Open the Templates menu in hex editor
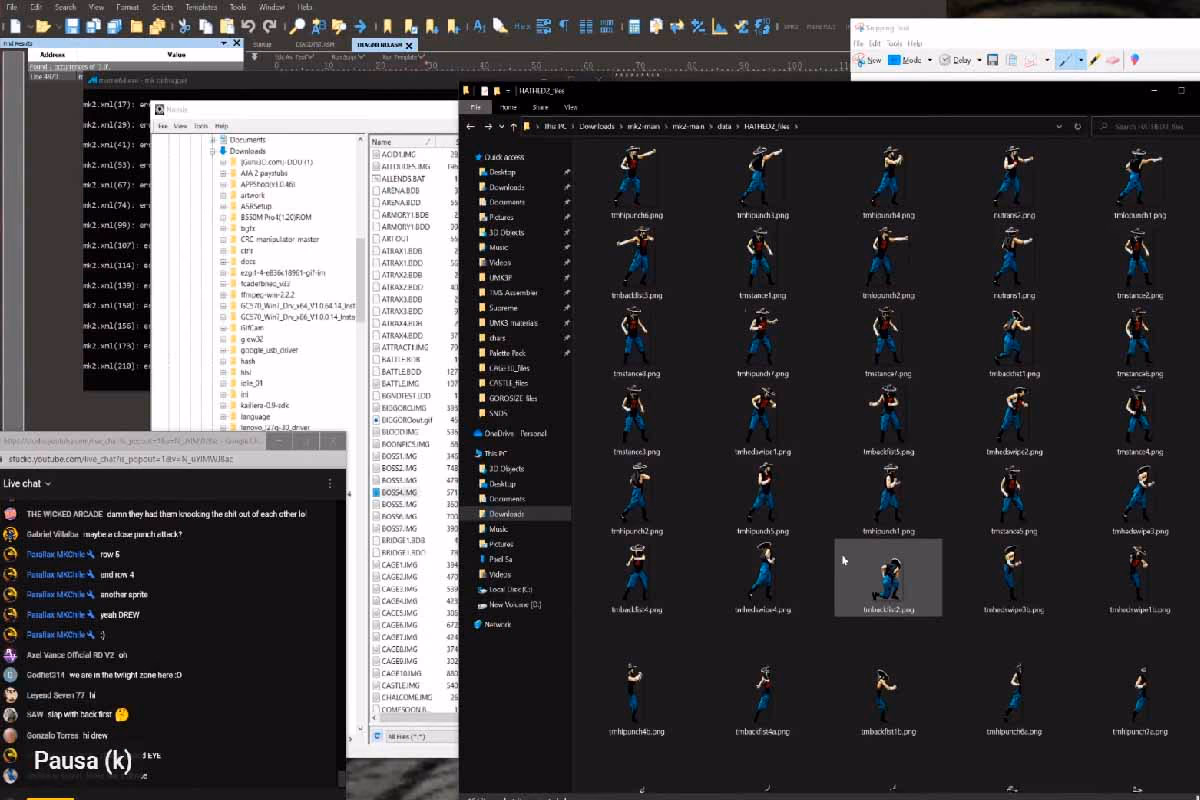This screenshot has width=1200, height=800. pyautogui.click(x=201, y=6)
